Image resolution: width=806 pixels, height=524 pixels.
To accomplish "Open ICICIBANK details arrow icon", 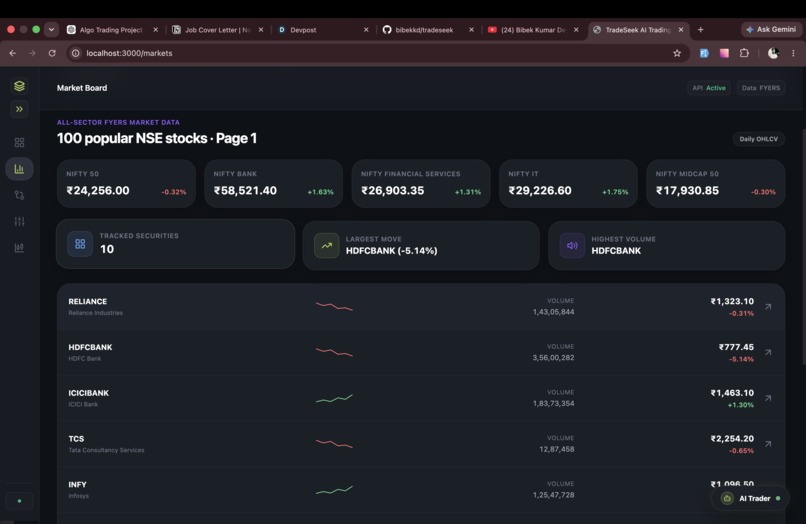I will (x=768, y=398).
